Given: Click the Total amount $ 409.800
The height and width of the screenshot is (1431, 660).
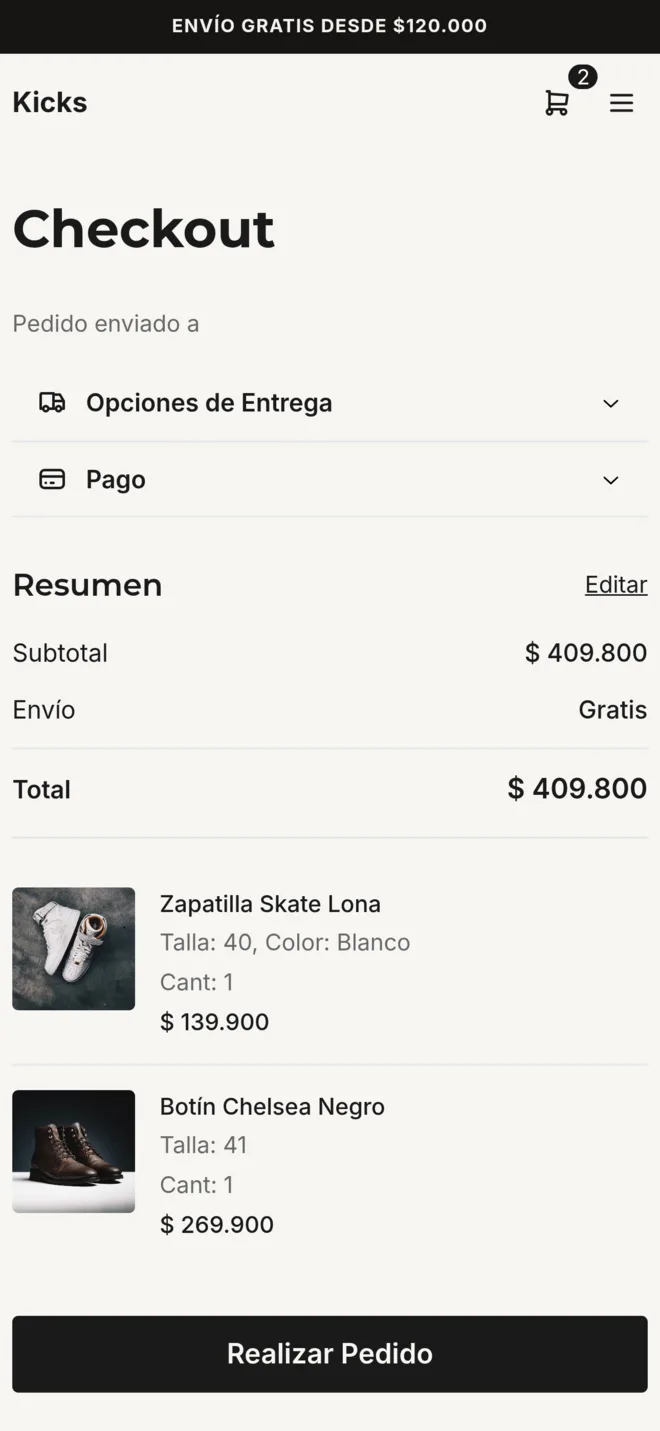Looking at the screenshot, I should [577, 788].
